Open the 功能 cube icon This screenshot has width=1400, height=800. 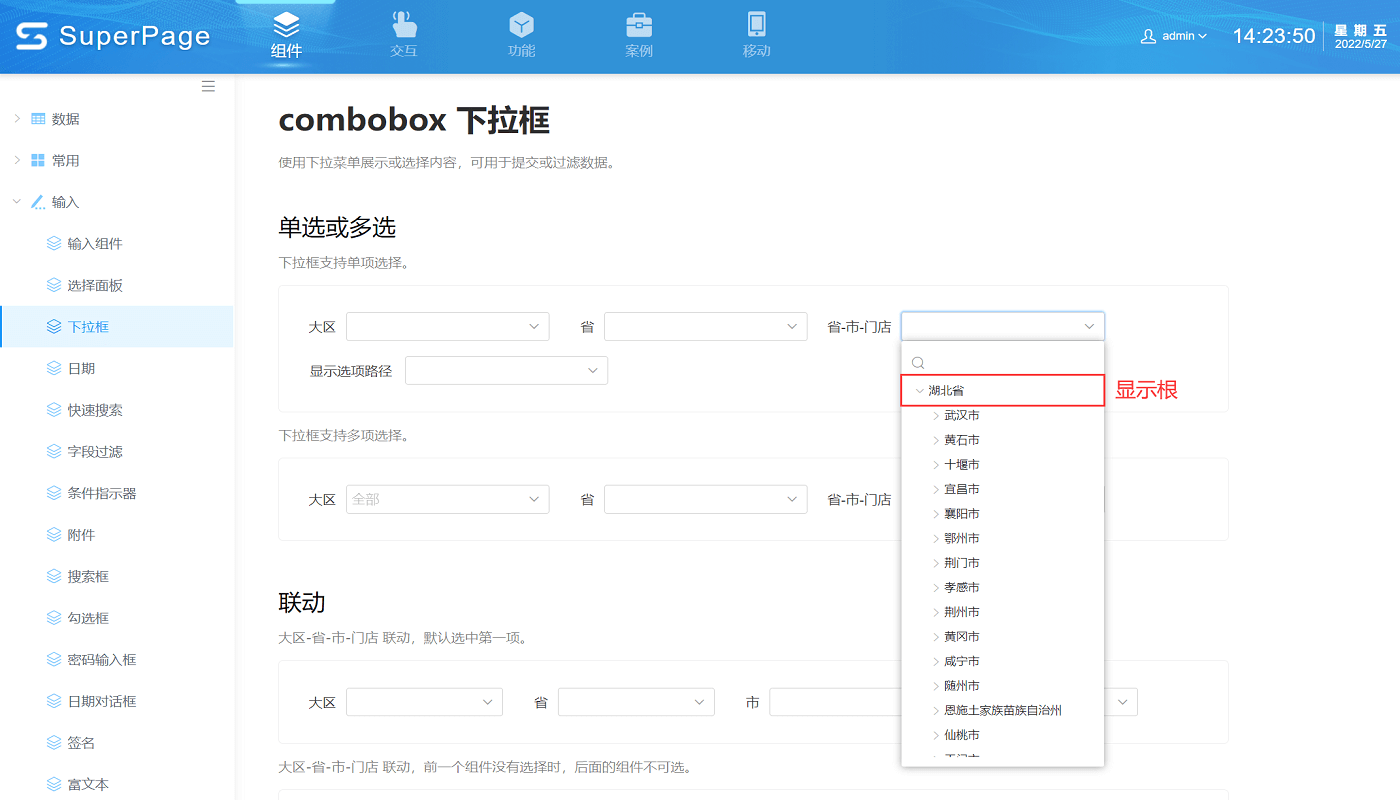[x=521, y=25]
